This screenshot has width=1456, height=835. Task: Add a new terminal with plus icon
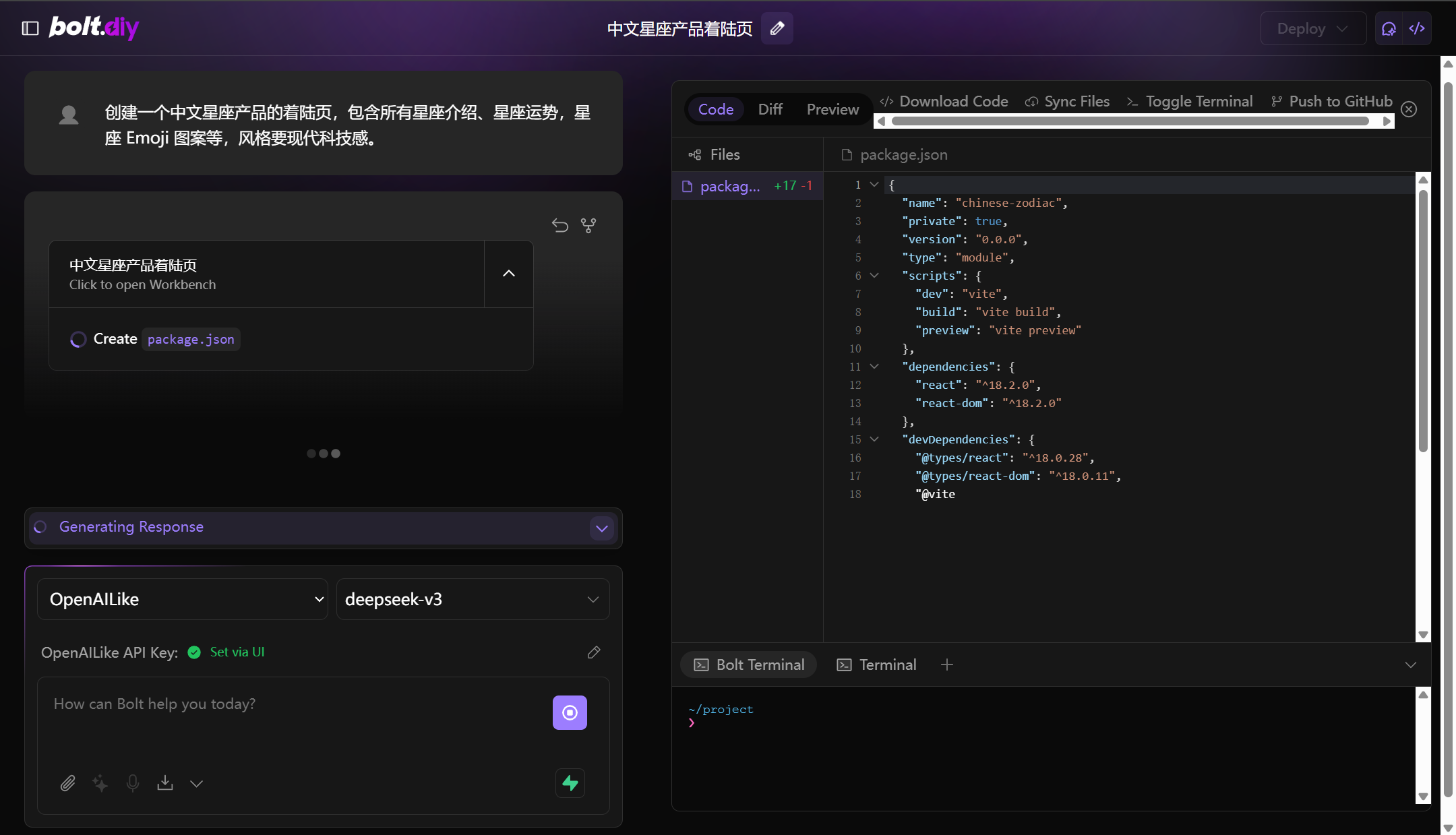(x=947, y=664)
